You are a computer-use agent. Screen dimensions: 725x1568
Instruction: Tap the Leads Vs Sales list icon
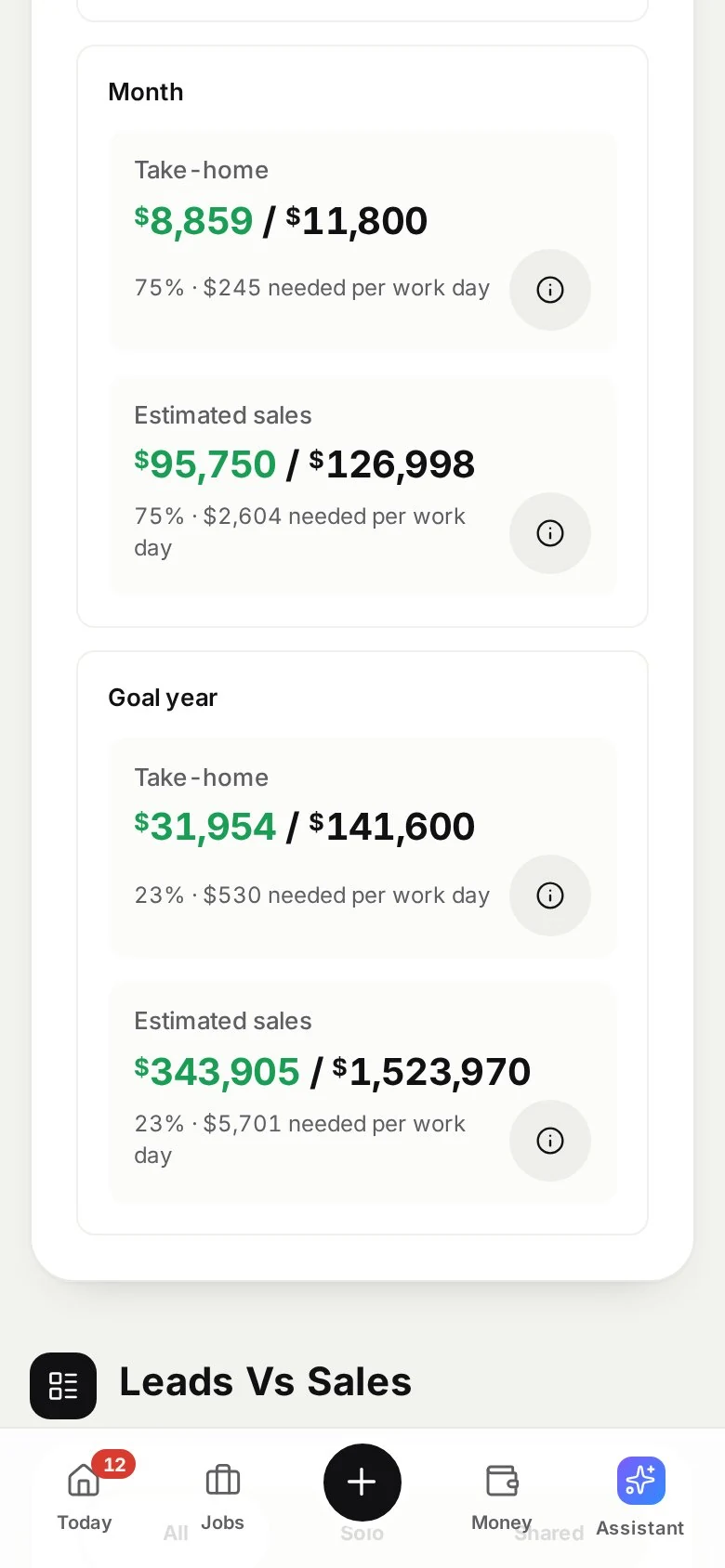63,1386
